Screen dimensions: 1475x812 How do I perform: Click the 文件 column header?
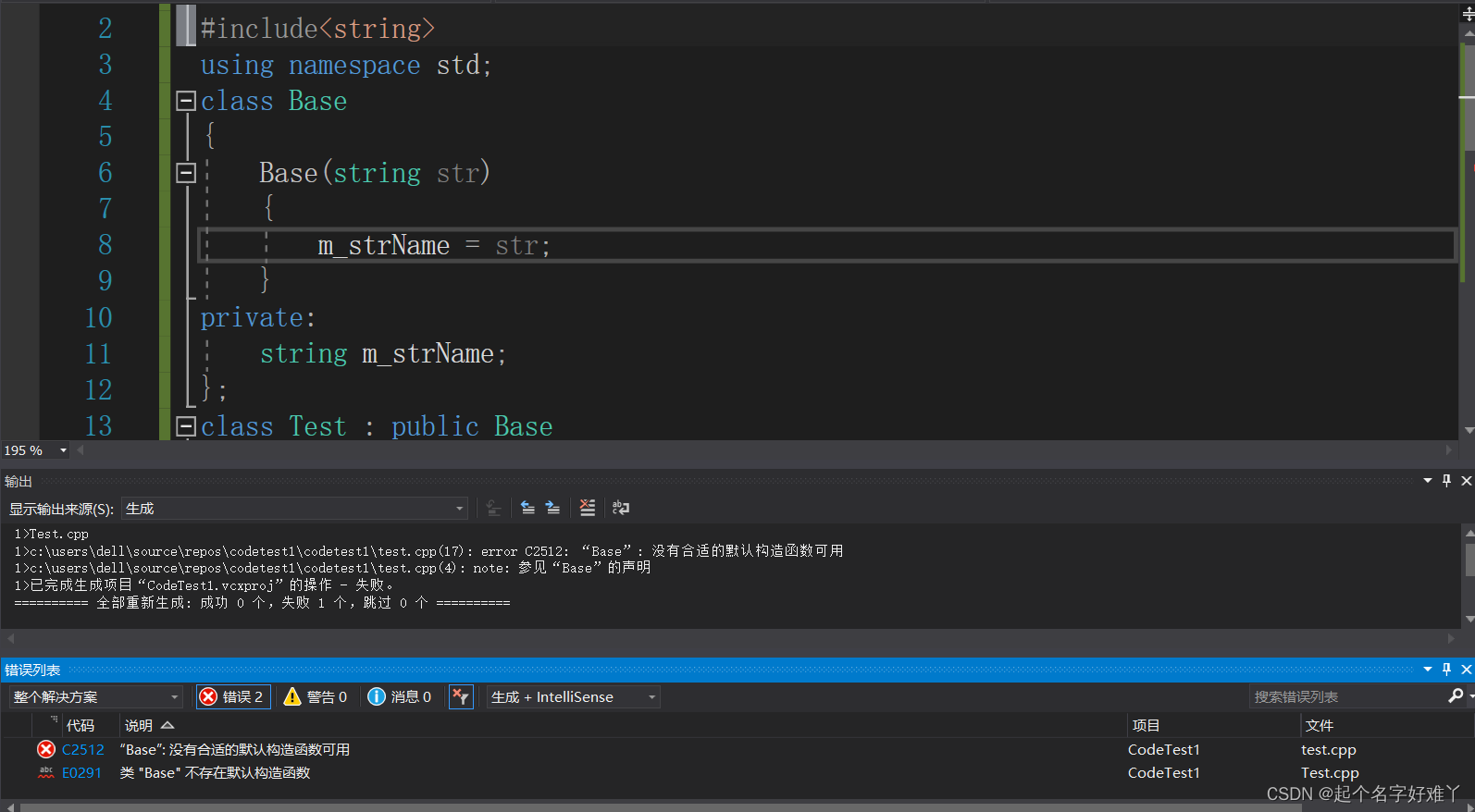tap(1320, 726)
